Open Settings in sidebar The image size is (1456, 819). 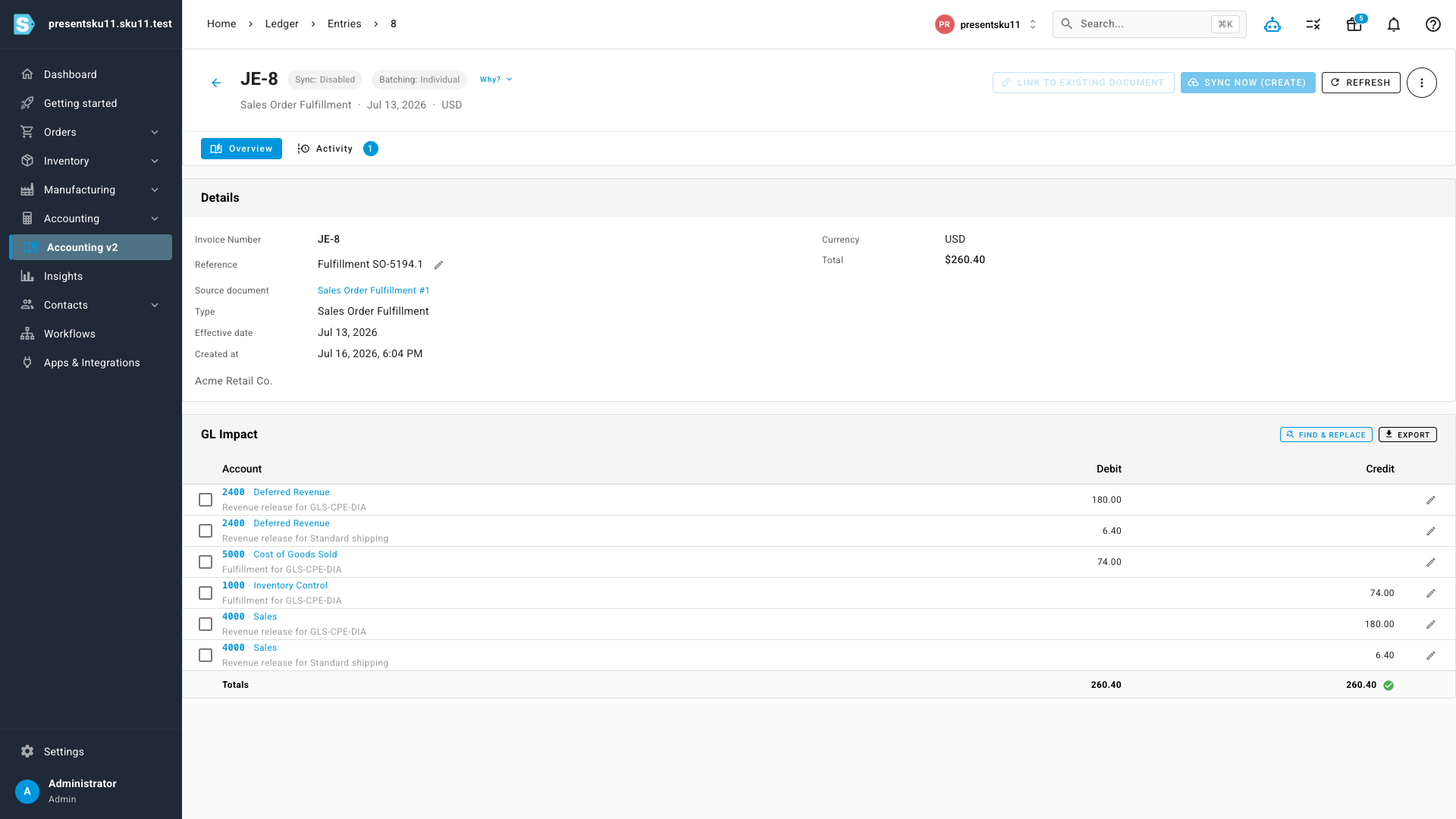point(91,752)
